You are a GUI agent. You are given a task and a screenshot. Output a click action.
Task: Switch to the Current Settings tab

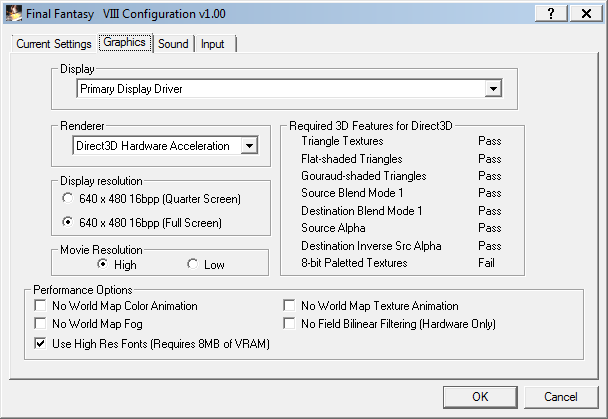point(54,44)
